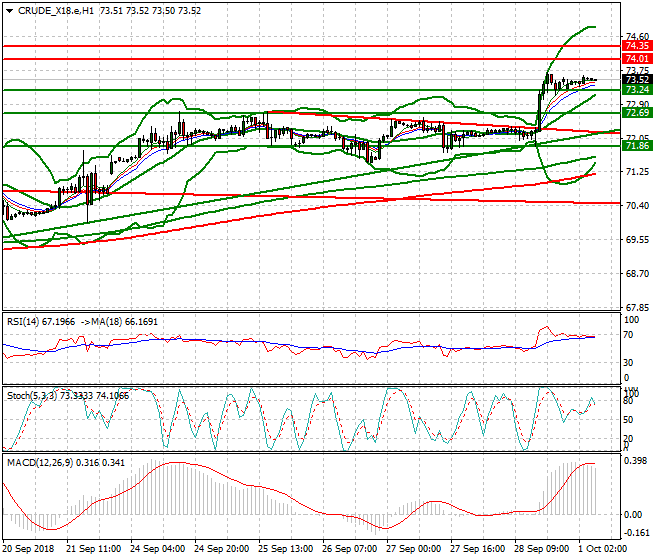This screenshot has width=660, height=560.
Task: Select the green 73.24 level label
Action: pos(637,90)
